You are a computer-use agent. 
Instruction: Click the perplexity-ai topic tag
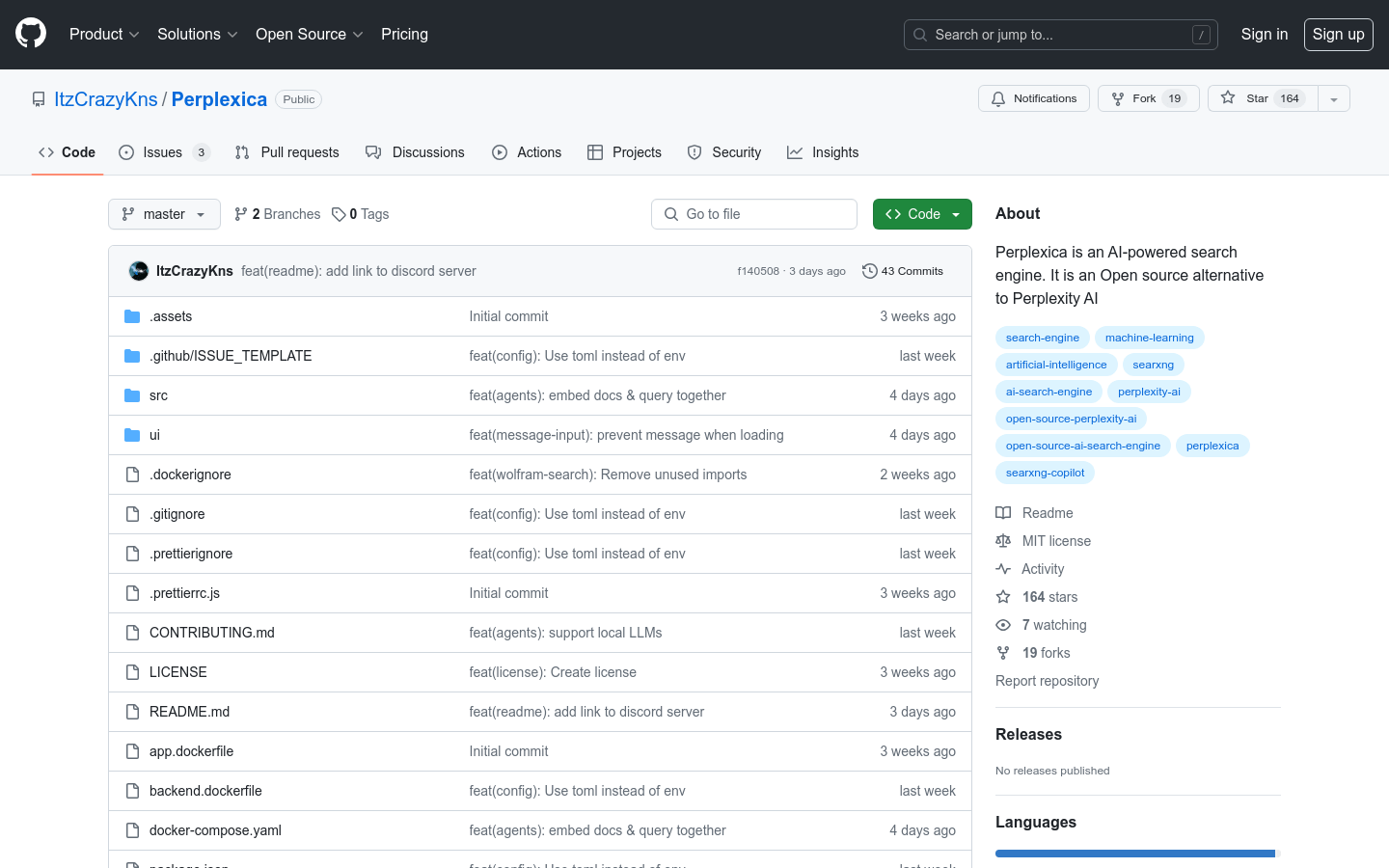1149,392
